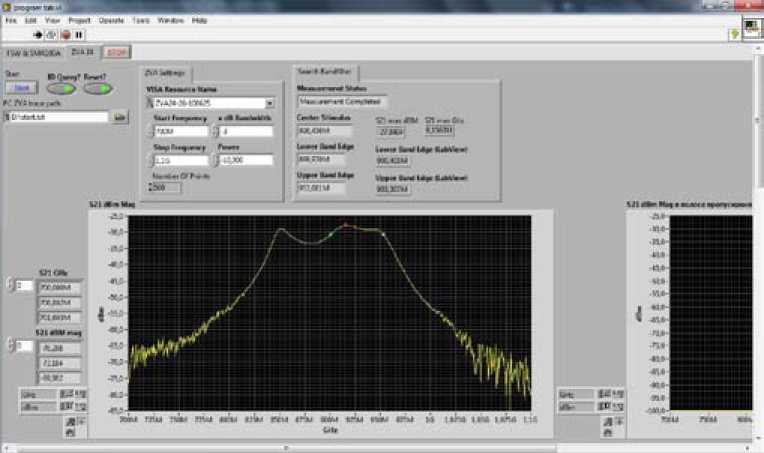Click the x dB Bandwidth stepper arrows
Viewport: 764px width, 453px height.
(x=216, y=131)
